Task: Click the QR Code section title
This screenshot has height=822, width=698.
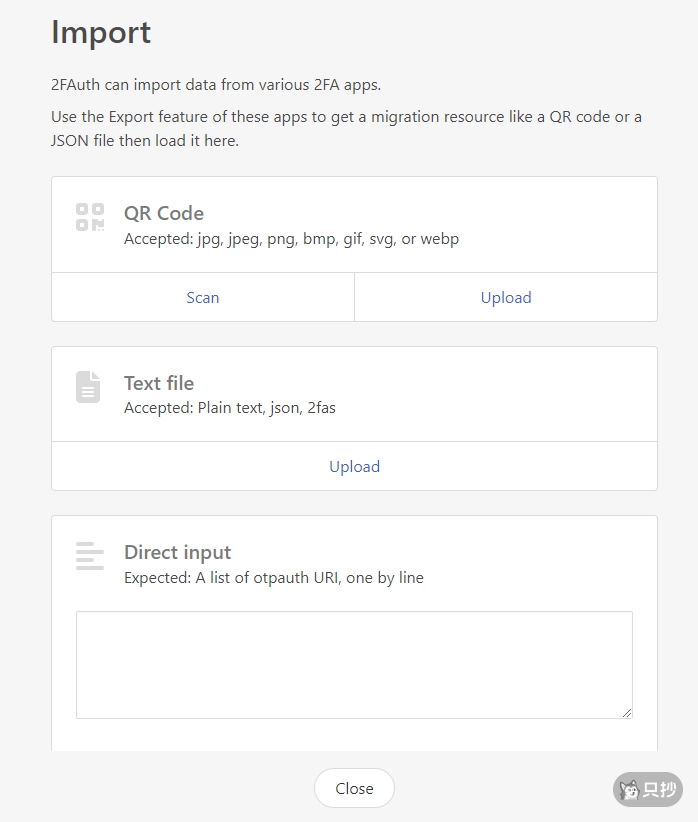Action: pyautogui.click(x=164, y=213)
